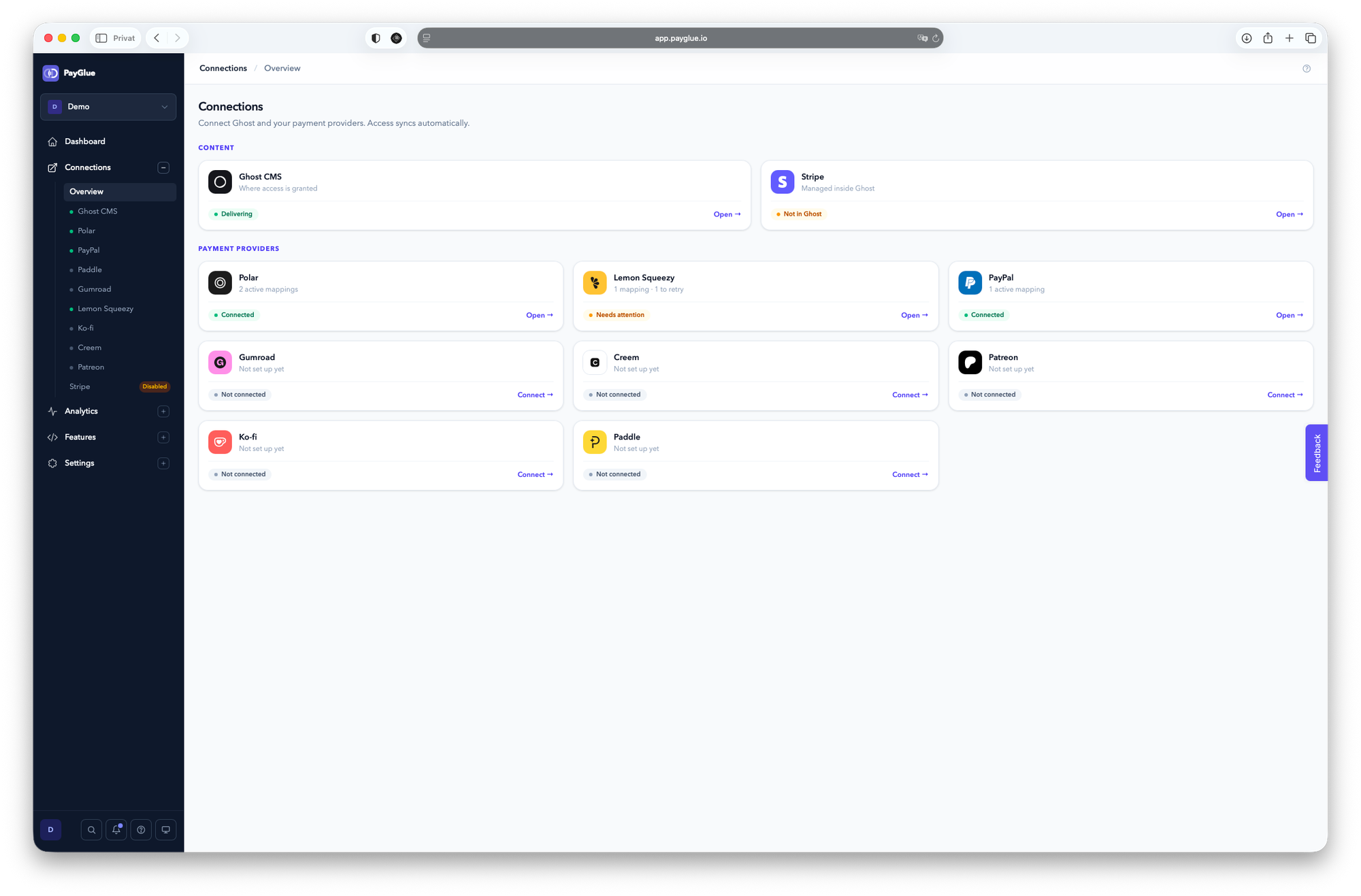Expand the Features sidebar section

point(163,437)
